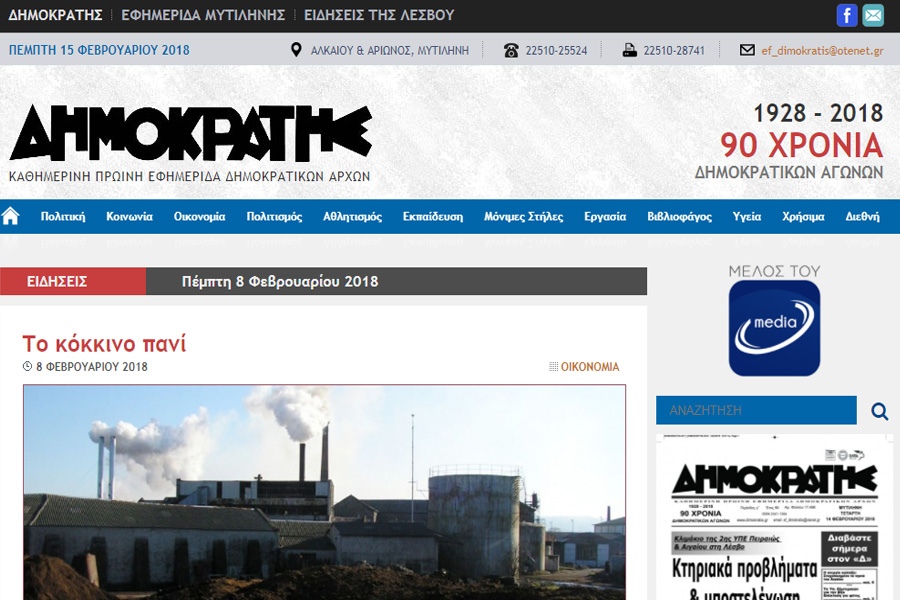Open the Facebook page icon

click(847, 16)
